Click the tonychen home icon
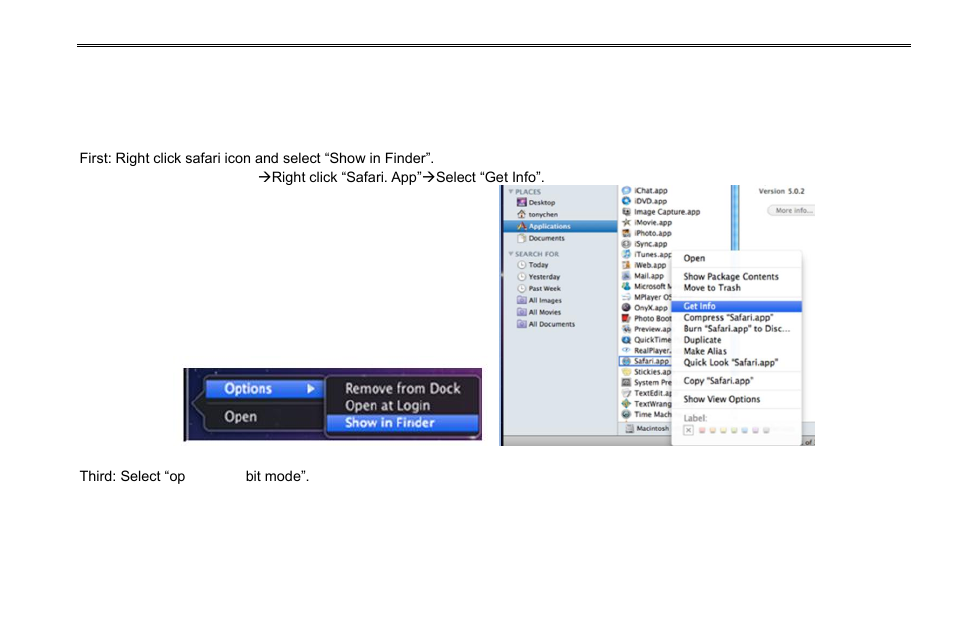This screenshot has width=954, height=636. click(x=521, y=214)
